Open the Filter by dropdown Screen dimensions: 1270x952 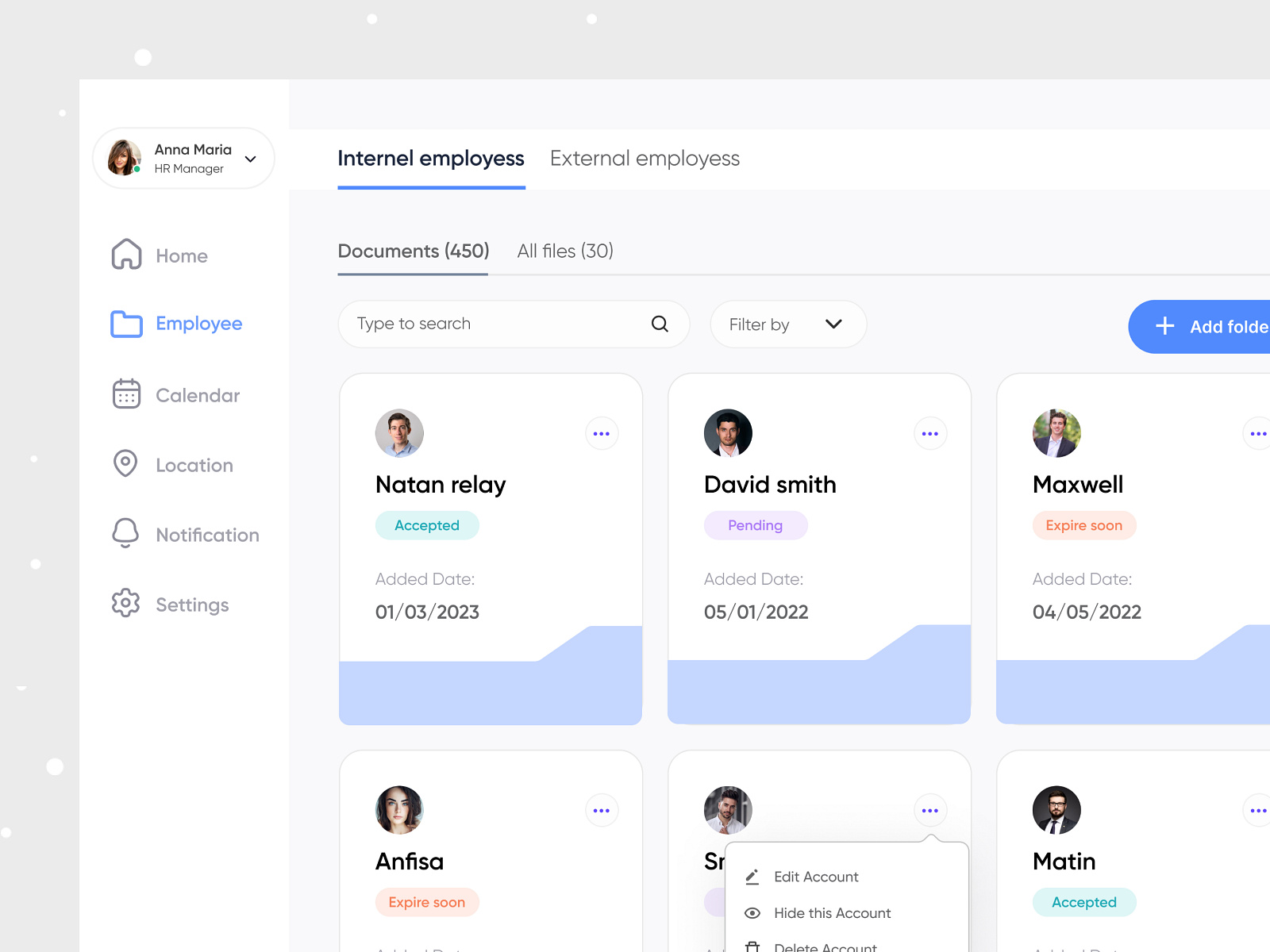pyautogui.click(x=787, y=324)
